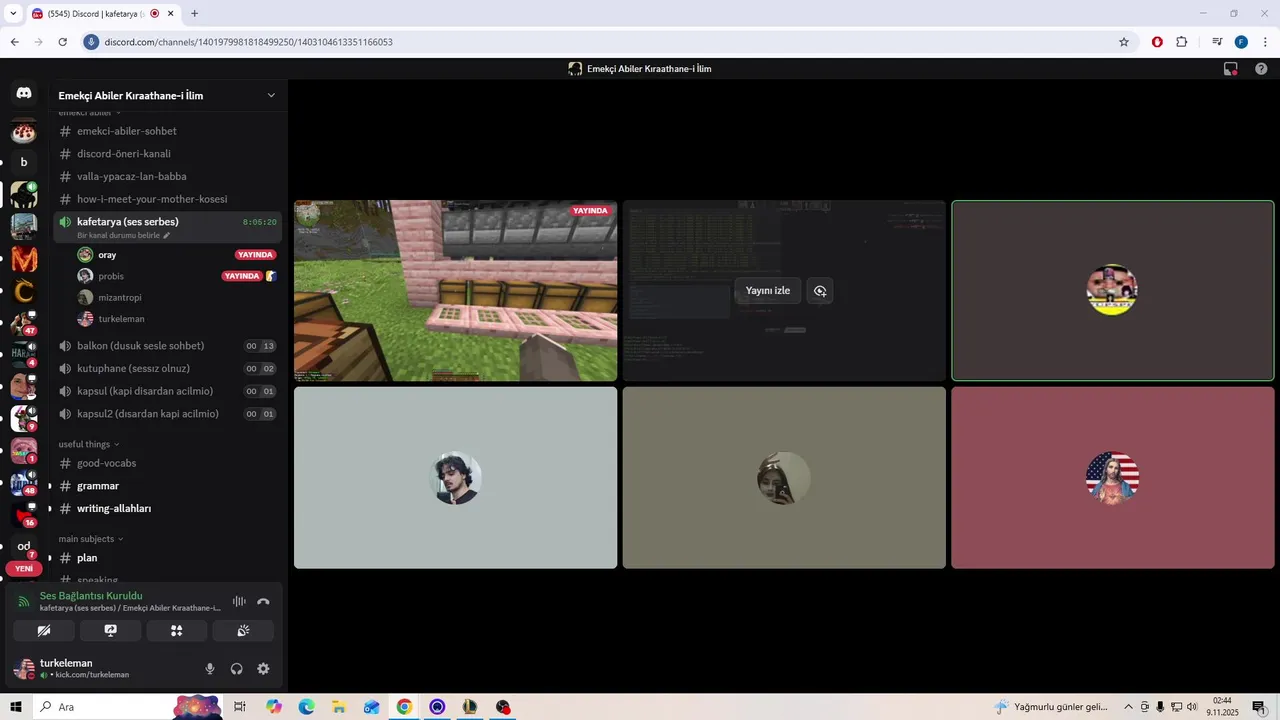Click the Discord address bar URL
The image size is (1280, 720).
248,42
